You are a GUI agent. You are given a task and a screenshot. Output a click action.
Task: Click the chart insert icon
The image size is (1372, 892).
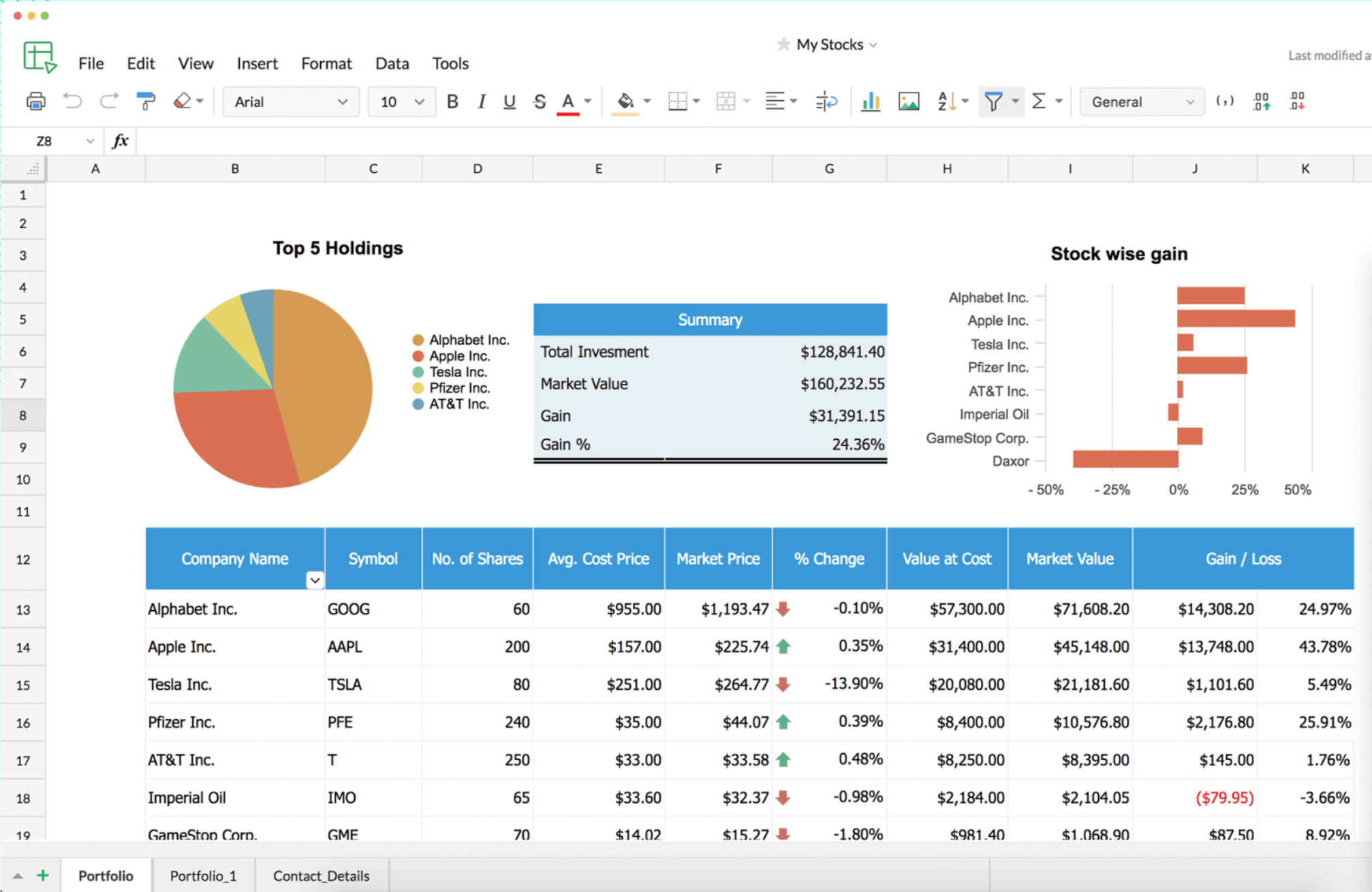click(x=865, y=101)
